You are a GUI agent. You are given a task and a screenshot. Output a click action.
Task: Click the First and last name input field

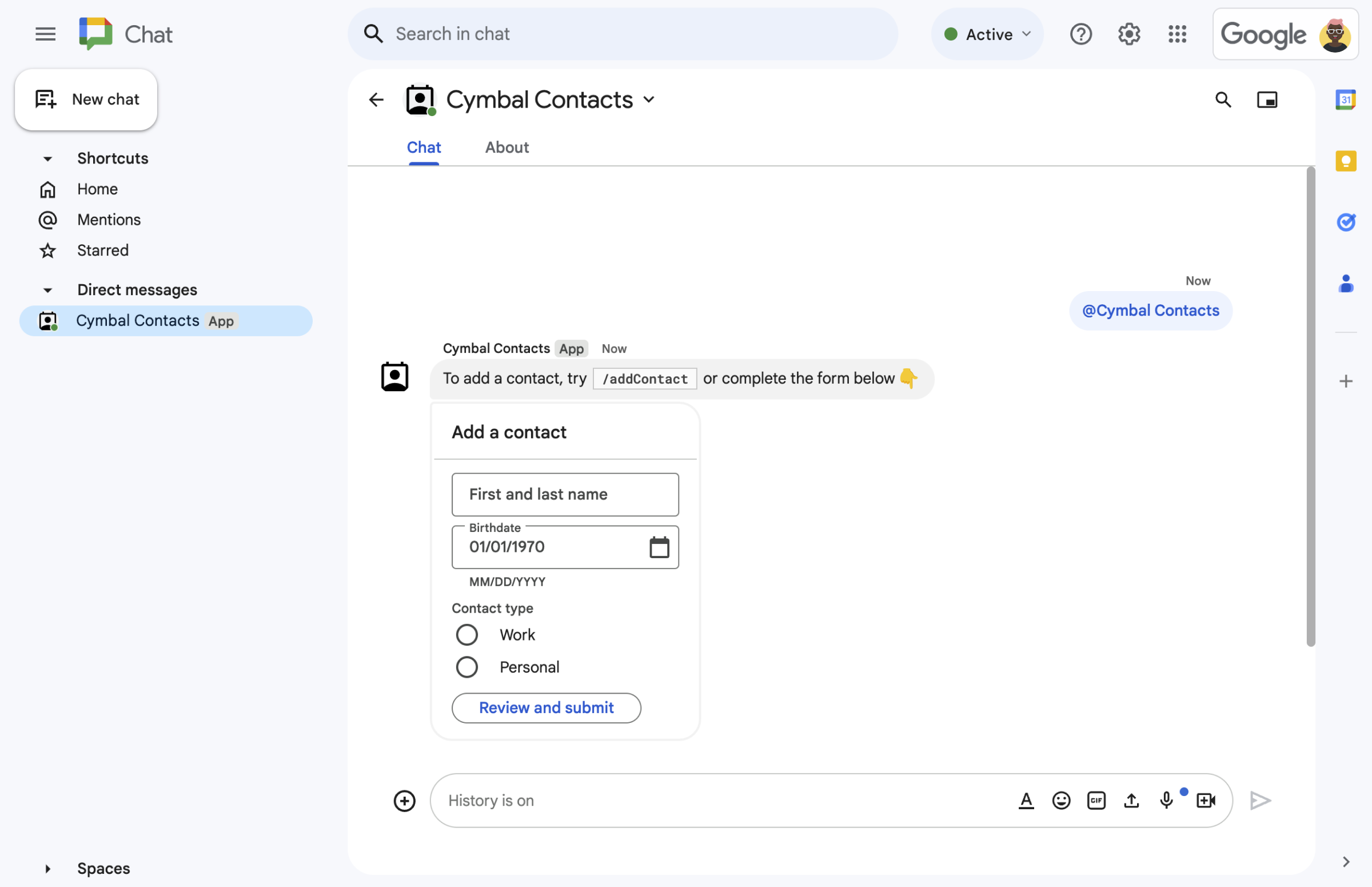click(565, 494)
